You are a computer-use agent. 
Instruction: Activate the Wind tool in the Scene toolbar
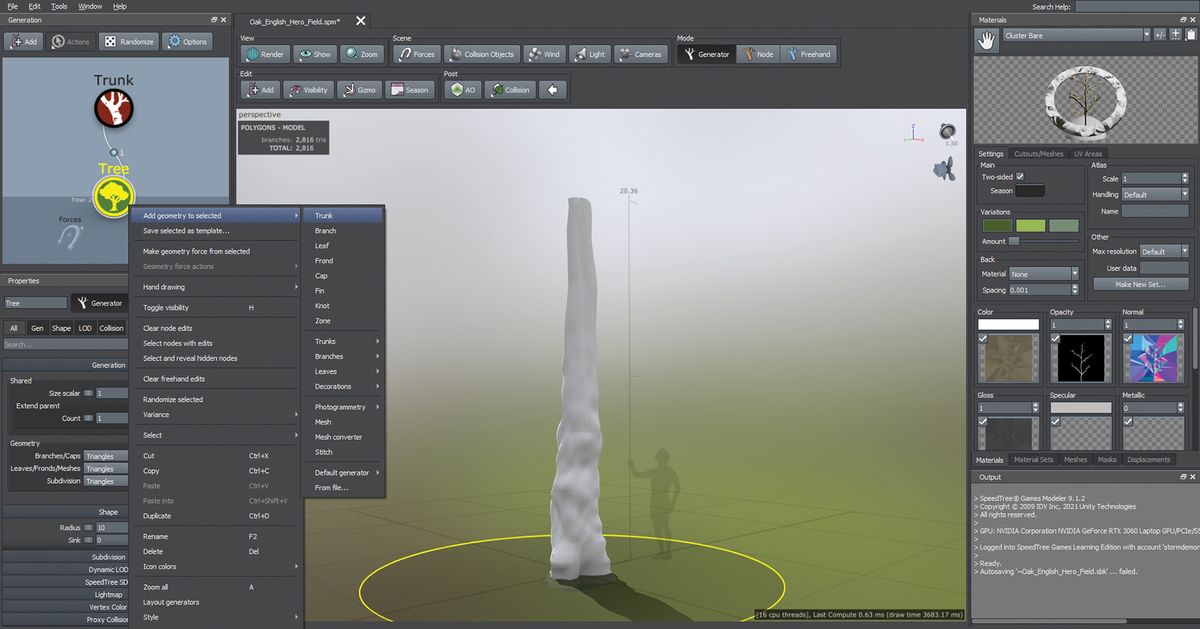pos(544,54)
